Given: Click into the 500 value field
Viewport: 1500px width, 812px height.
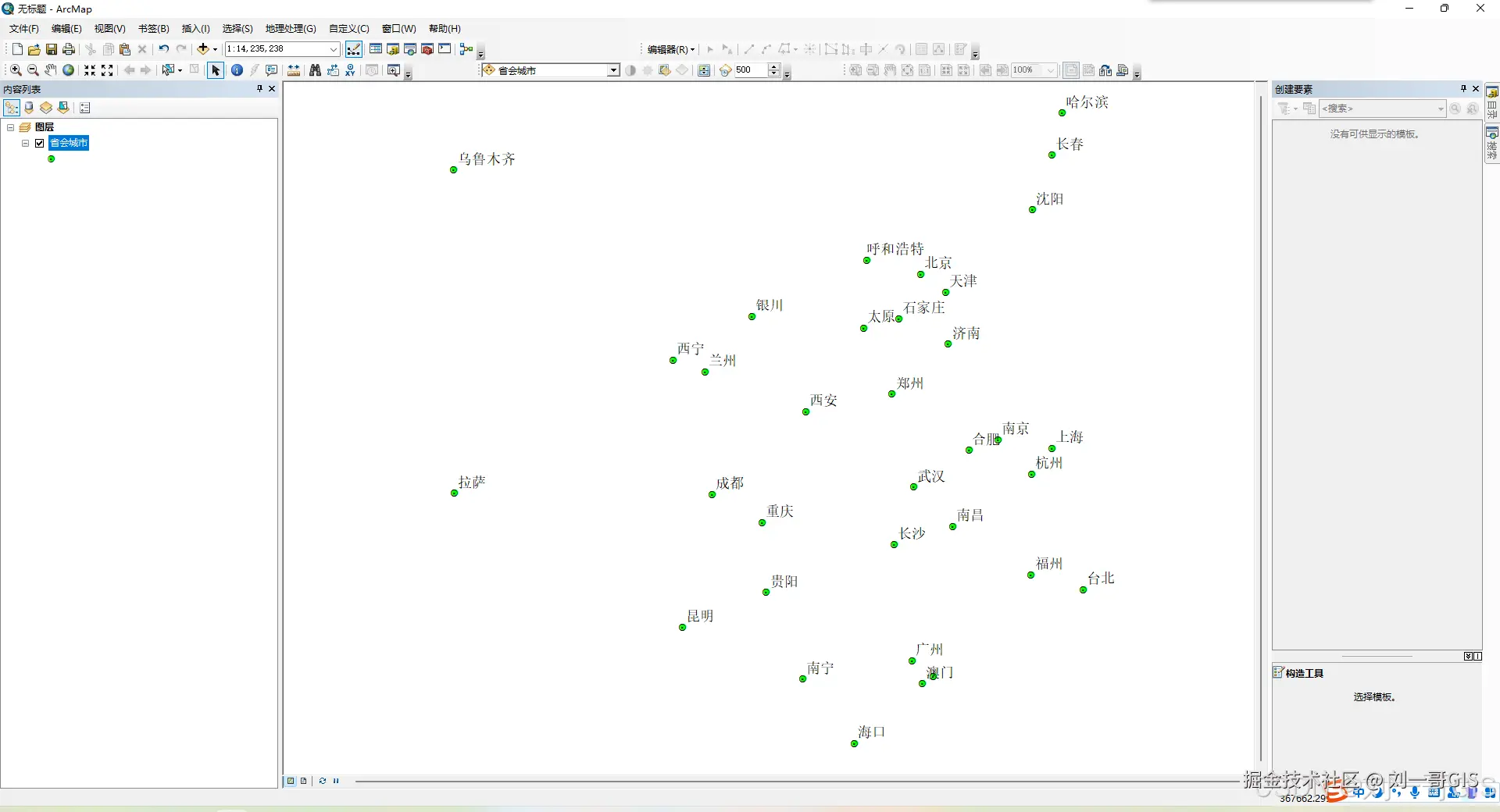Looking at the screenshot, I should 752,70.
